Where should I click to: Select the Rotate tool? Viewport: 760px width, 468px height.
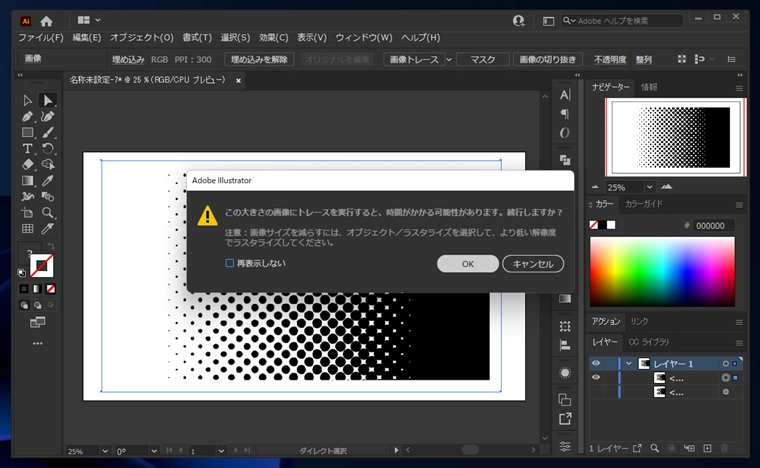click(48, 148)
